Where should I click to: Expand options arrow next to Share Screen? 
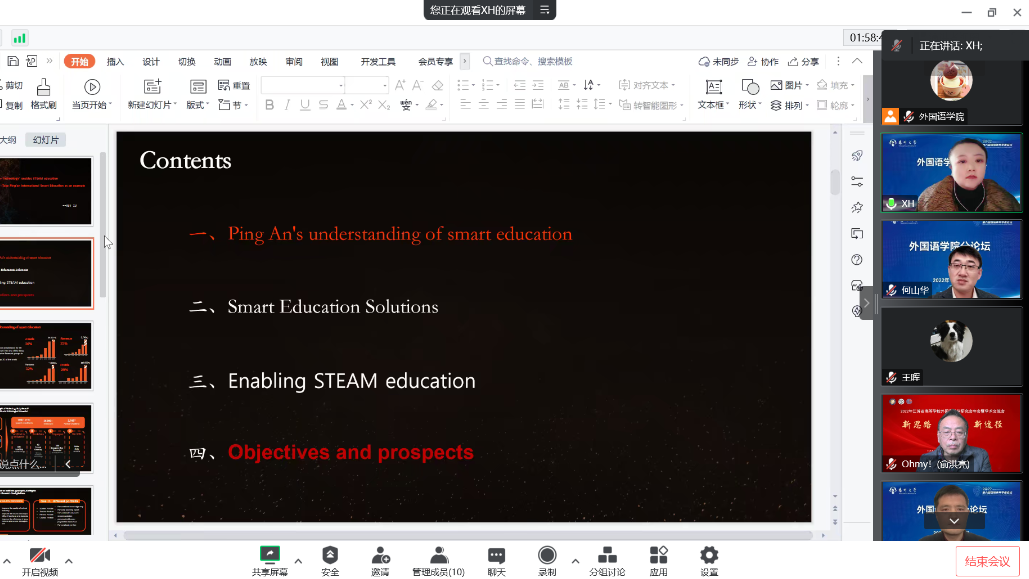[298, 560]
